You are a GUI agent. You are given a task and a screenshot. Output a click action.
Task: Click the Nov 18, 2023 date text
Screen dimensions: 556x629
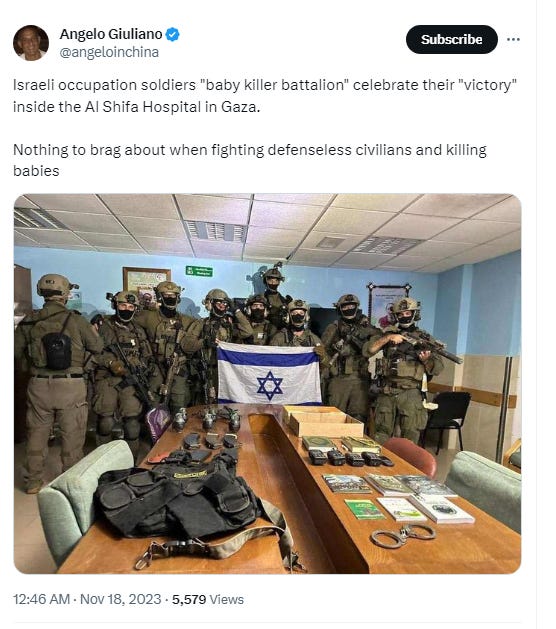[120, 599]
